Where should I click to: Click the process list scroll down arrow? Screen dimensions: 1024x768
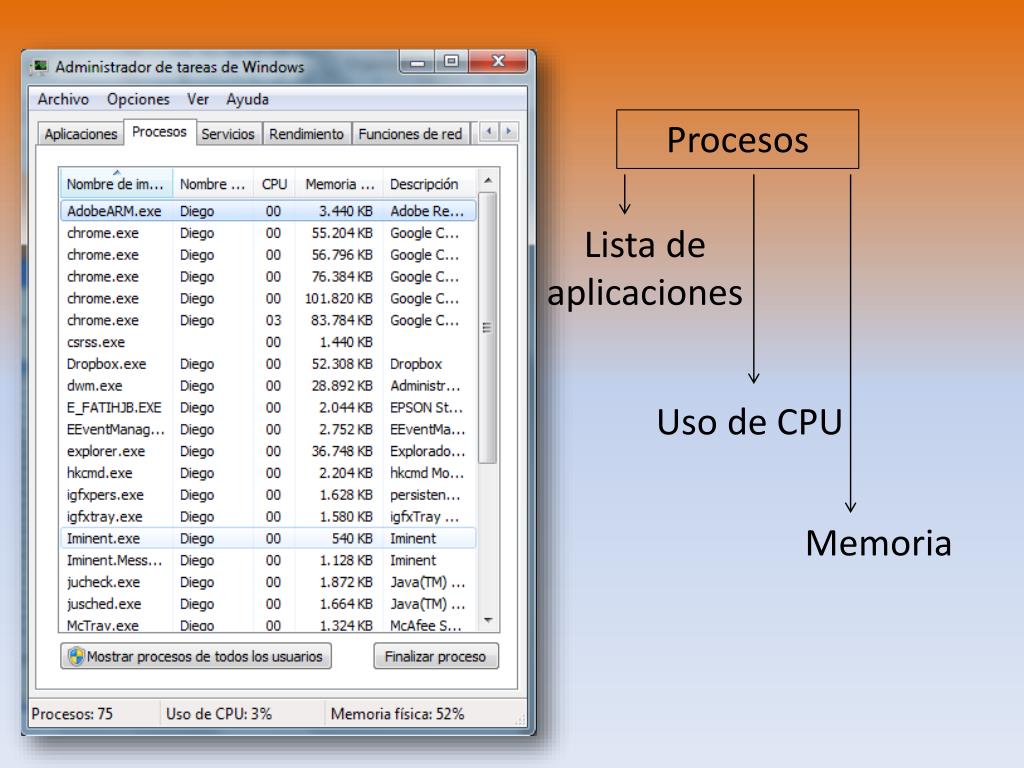click(488, 620)
